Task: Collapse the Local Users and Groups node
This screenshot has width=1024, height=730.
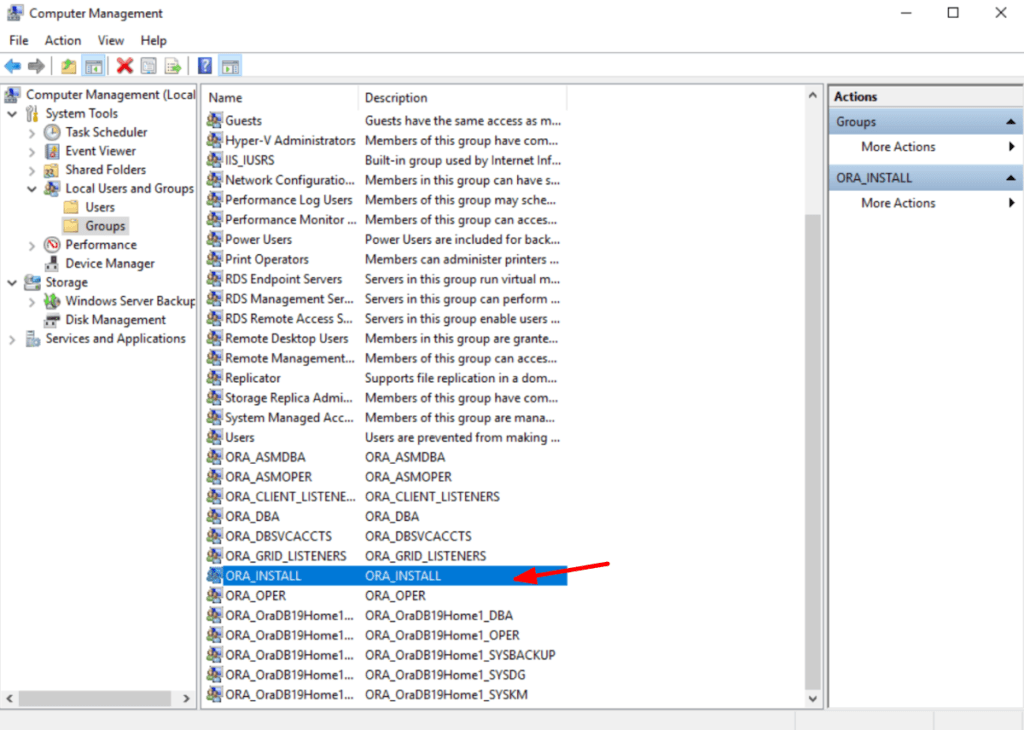Action: 31,189
